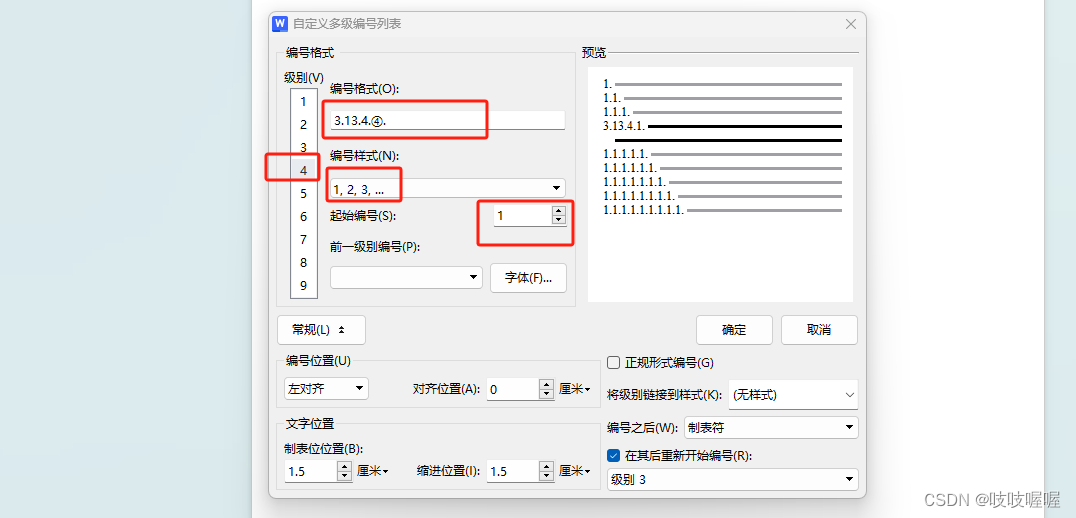This screenshot has height=518, width=1076.
Task: Select level 3 in the 级别 list
Action: 303,148
